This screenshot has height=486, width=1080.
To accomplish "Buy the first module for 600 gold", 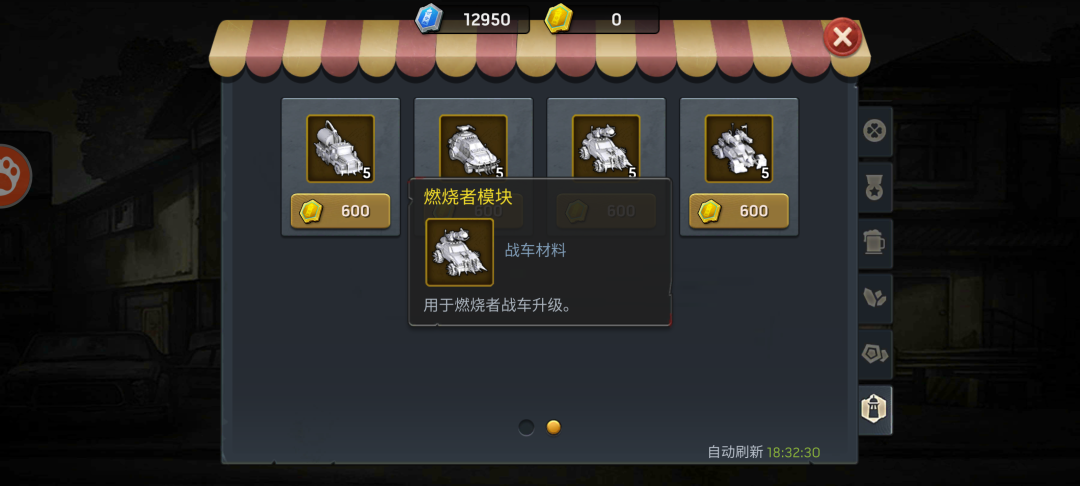I will pyautogui.click(x=340, y=211).
